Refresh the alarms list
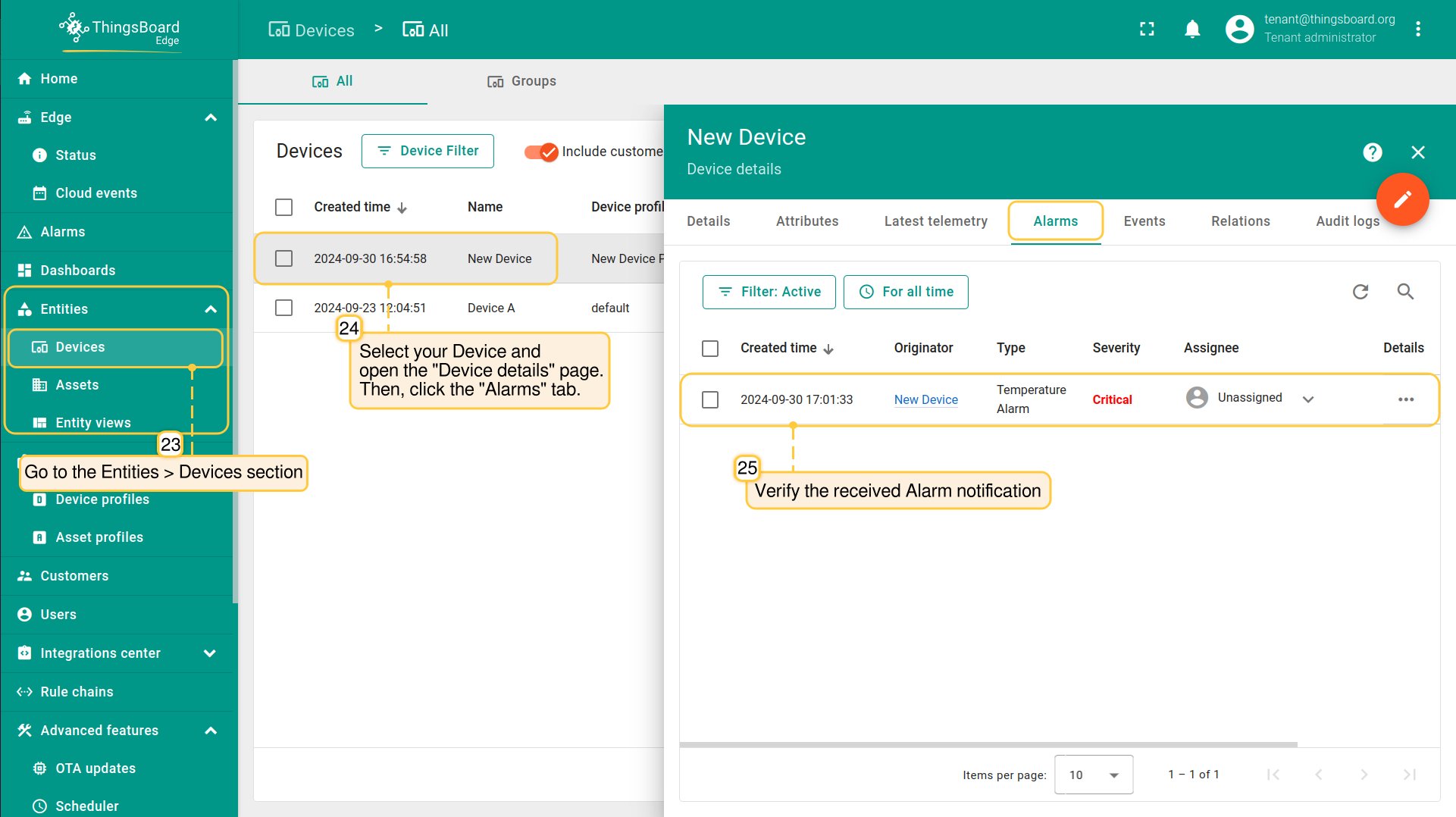Screen dimensions: 1456x817 coord(1360,292)
